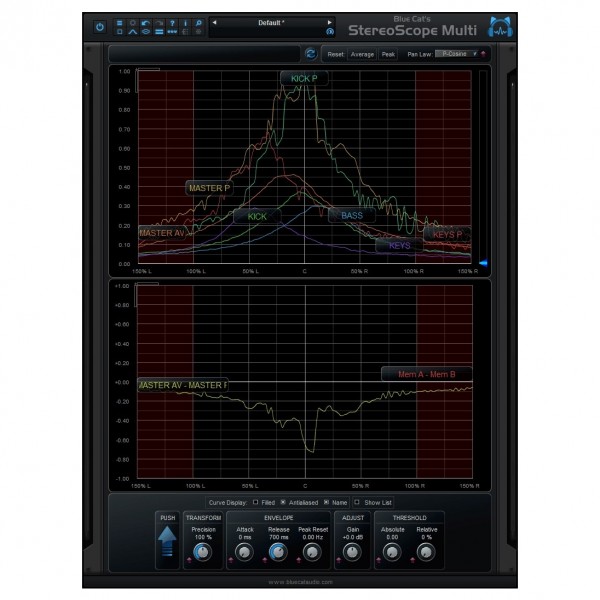Screen dimensions: 600x600
Task: Click the Release knob
Action: pos(278,552)
